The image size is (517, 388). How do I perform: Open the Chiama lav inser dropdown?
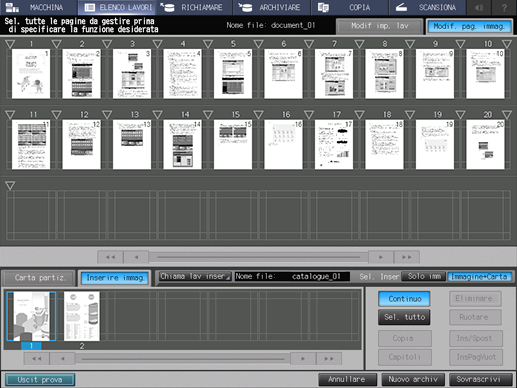point(195,276)
